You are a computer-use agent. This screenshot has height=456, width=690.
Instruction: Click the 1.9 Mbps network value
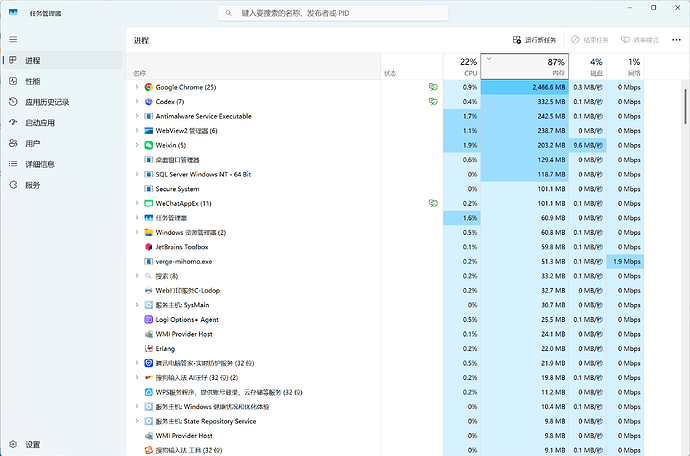[627, 261]
